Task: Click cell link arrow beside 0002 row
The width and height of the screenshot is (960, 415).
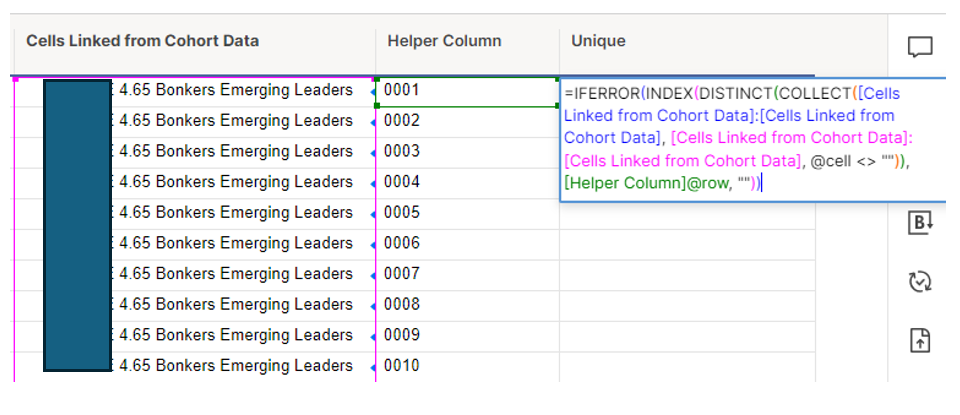Action: click(372, 123)
